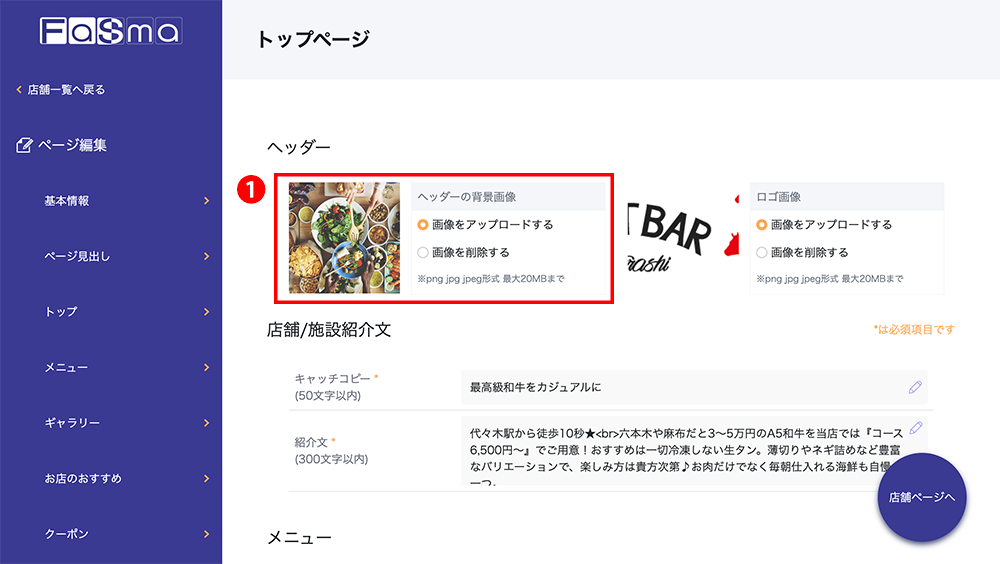Expand ギャラリー chevron in sidebar
This screenshot has height=564, width=1000.
206,423
